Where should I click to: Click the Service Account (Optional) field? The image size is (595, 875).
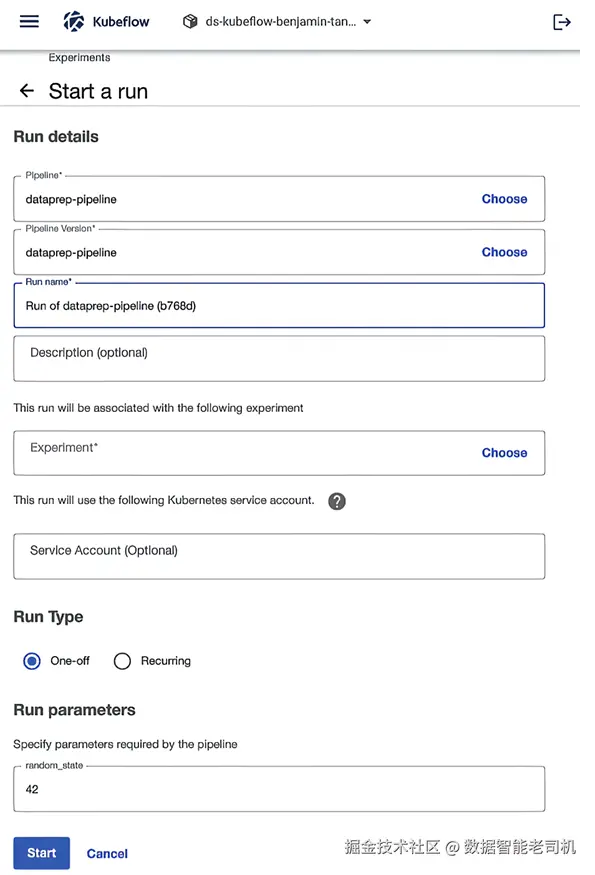(279, 556)
